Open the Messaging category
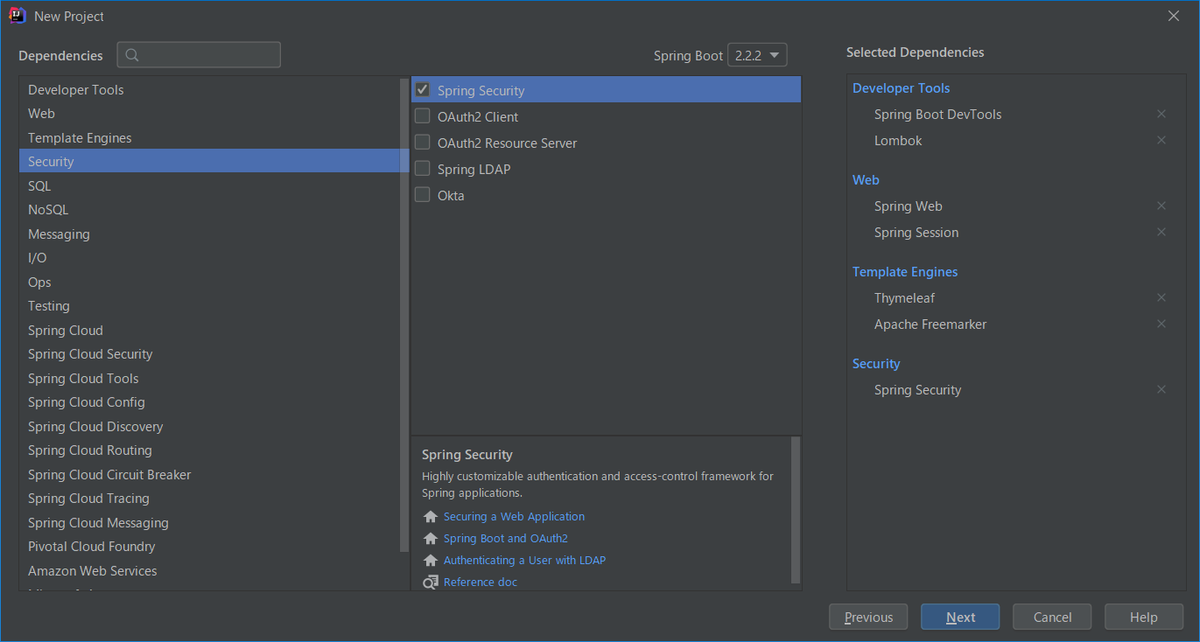This screenshot has width=1200, height=642. click(209, 234)
